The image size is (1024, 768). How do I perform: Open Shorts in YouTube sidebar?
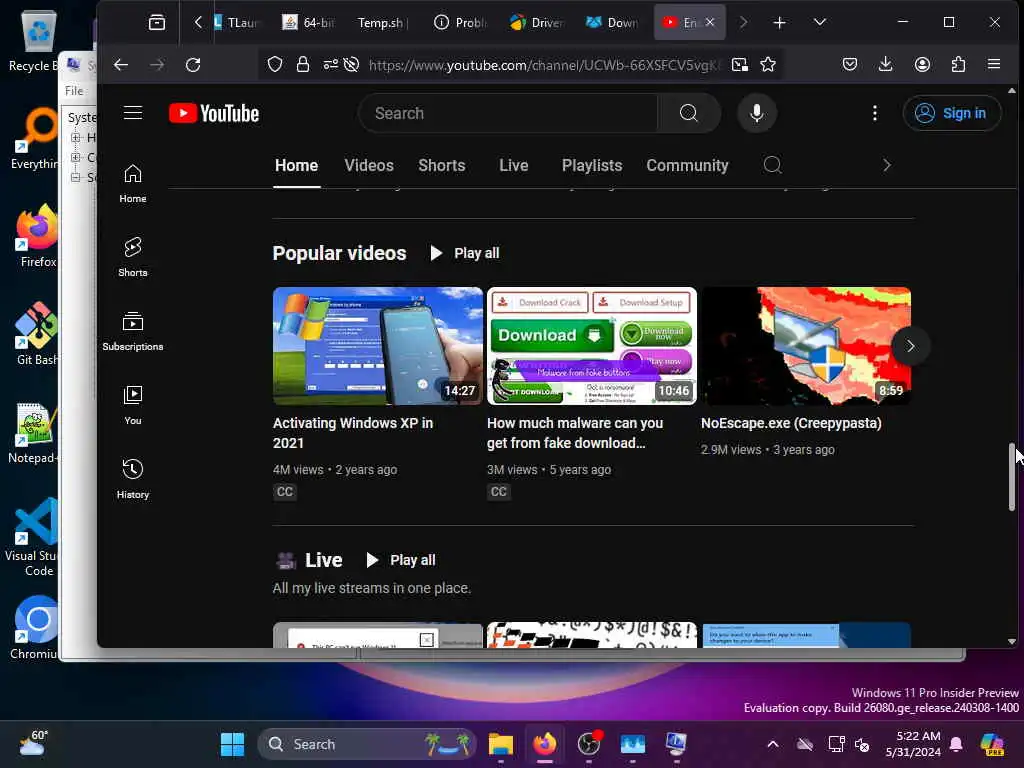pyautogui.click(x=133, y=257)
